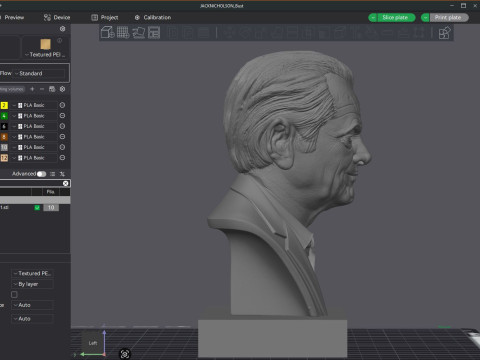This screenshot has height=360, width=480.
Task: Toggle the Advanced mode switch
Action: (x=41, y=174)
